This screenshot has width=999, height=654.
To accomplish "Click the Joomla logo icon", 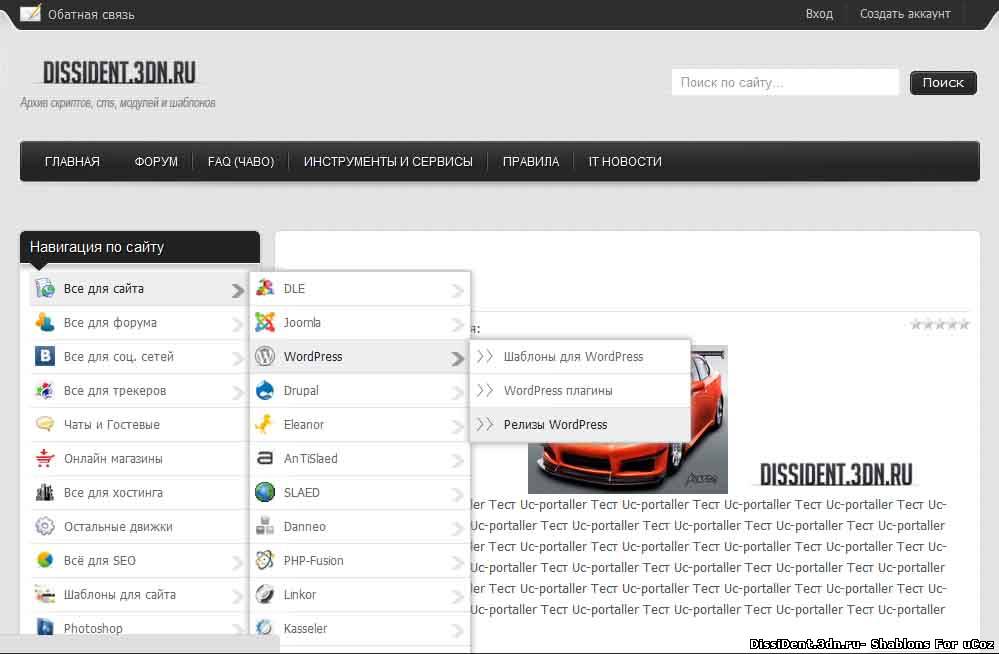I will click(x=264, y=322).
